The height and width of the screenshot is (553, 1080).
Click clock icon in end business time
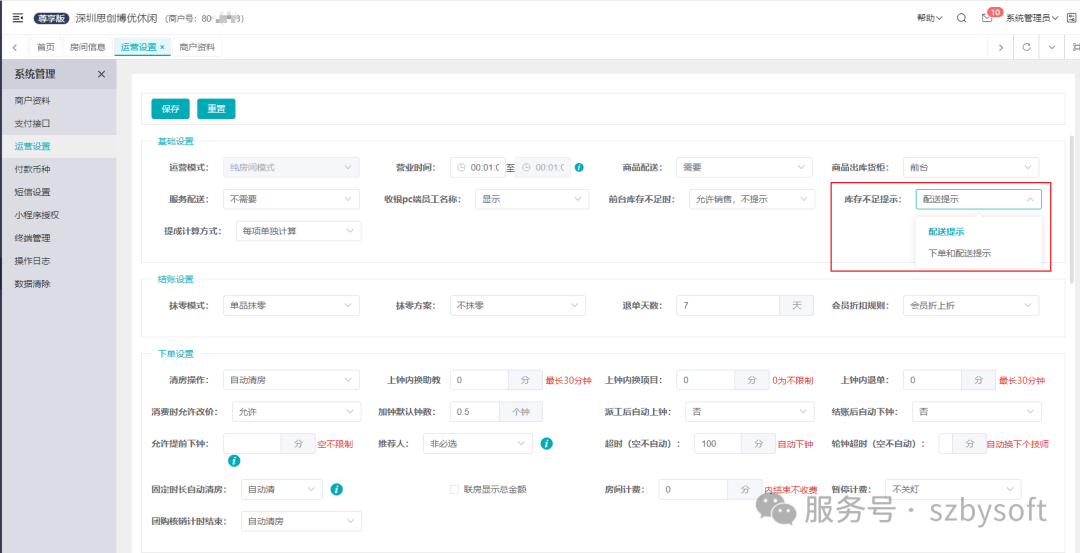(527, 167)
